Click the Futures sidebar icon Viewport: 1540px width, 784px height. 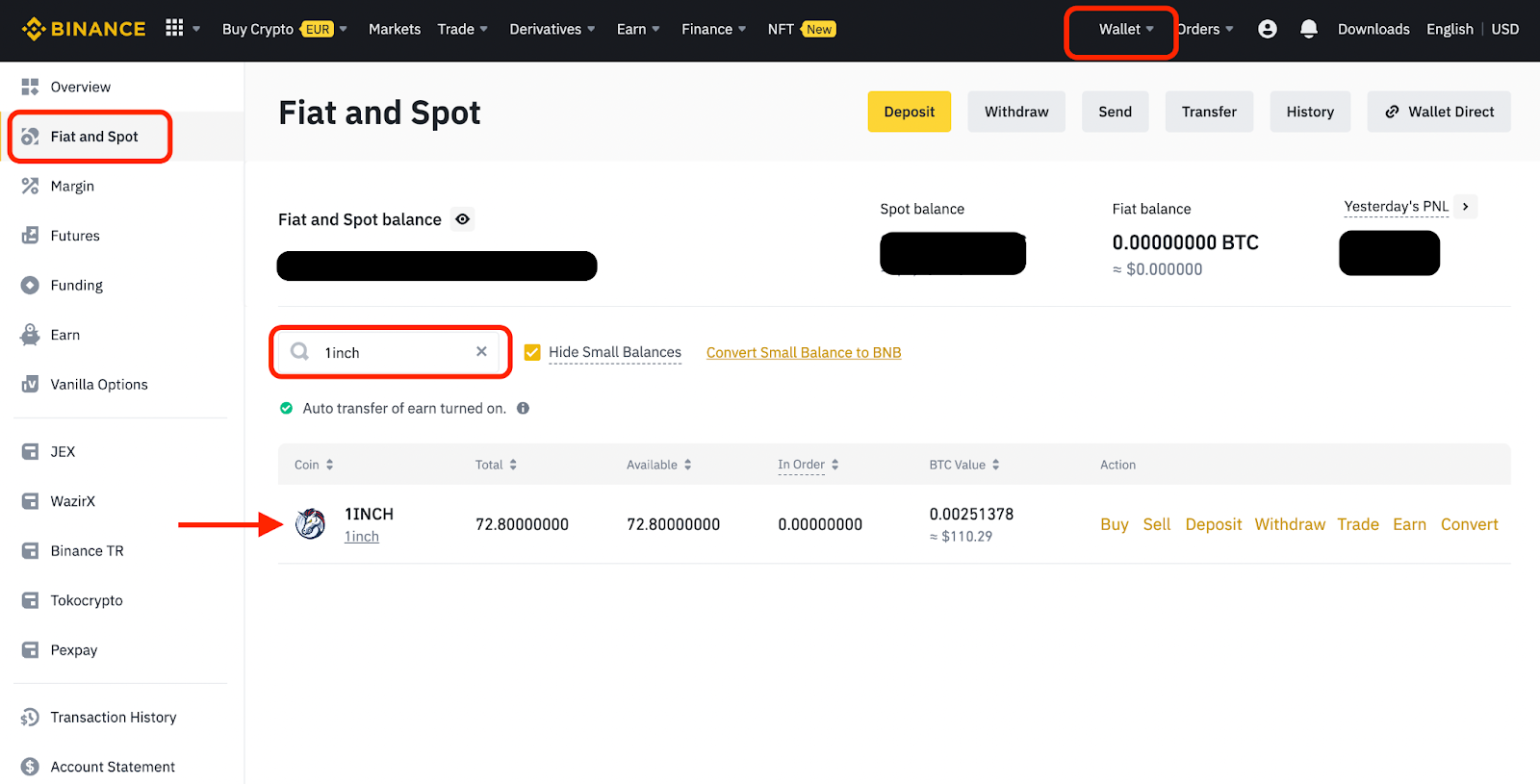click(30, 236)
